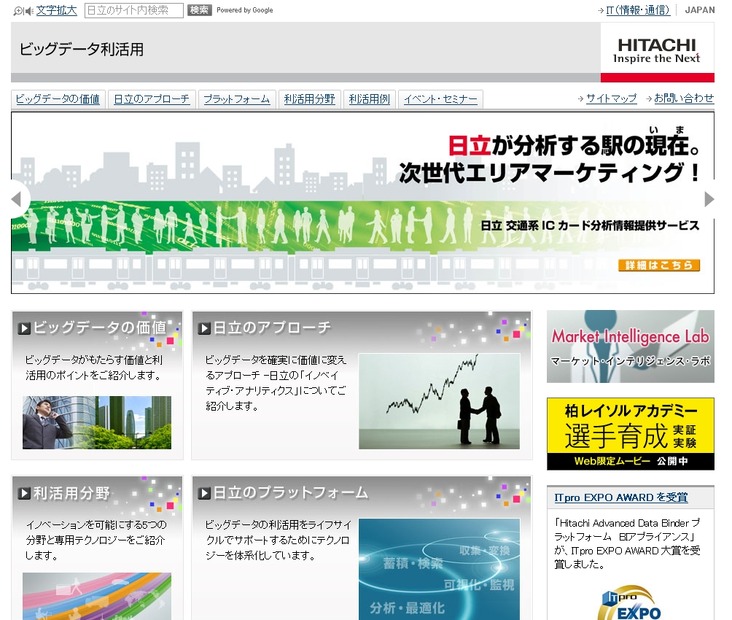This screenshot has height=620, width=732.
Task: Click text describing イノベイティブ・アナリティクス approach
Action: pos(276,383)
